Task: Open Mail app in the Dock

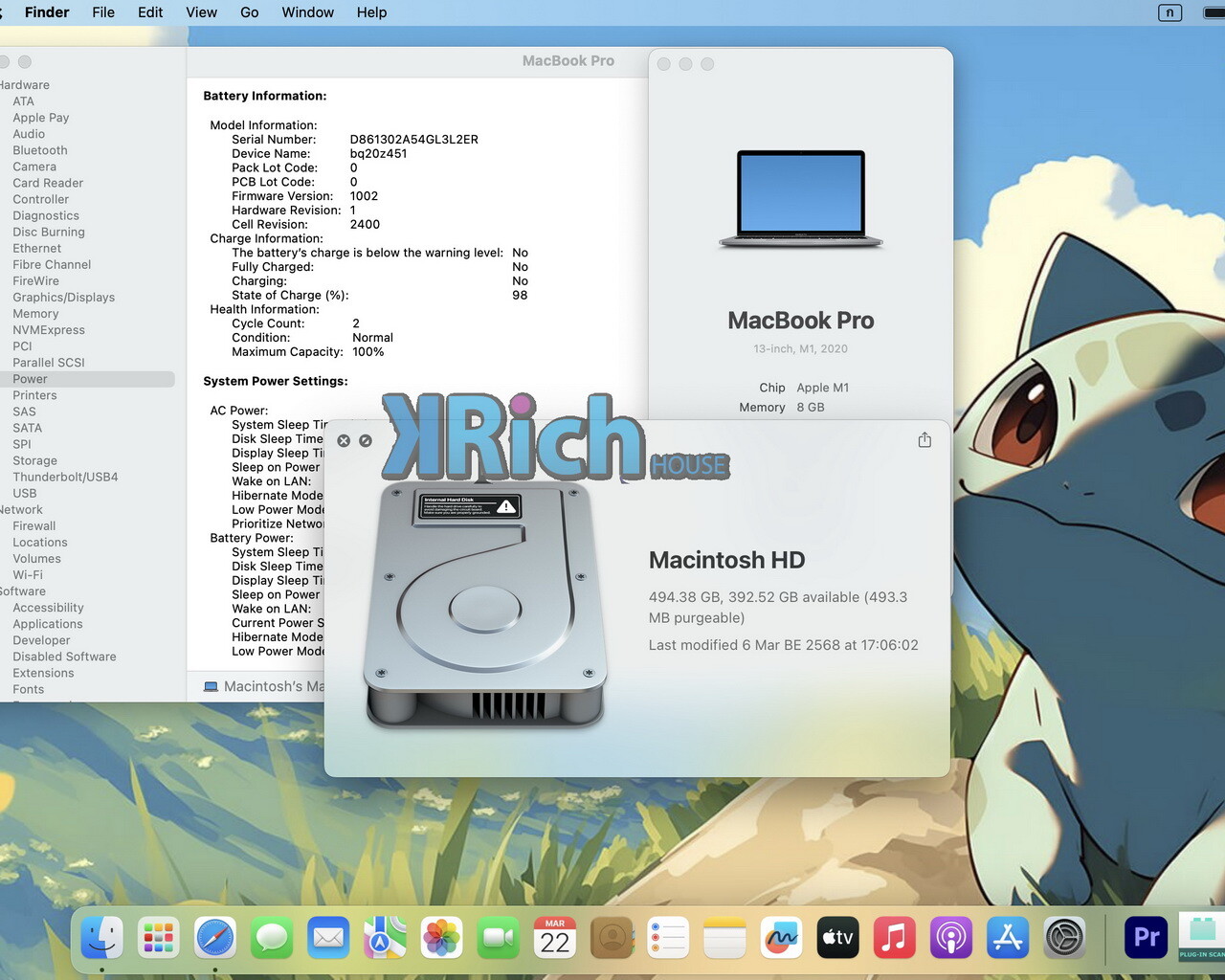Action: pos(328,938)
